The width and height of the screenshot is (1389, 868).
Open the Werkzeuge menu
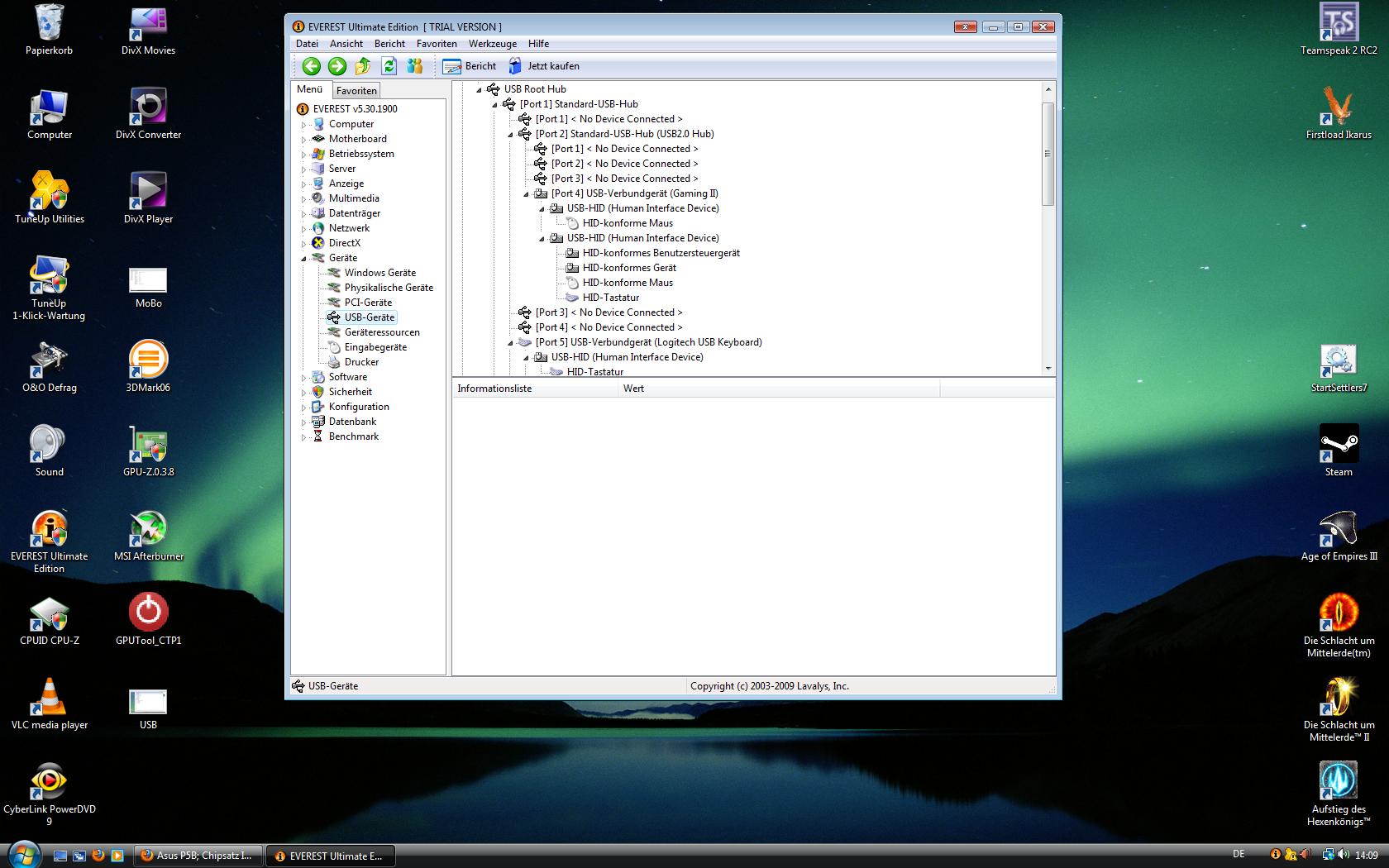pyautogui.click(x=493, y=44)
